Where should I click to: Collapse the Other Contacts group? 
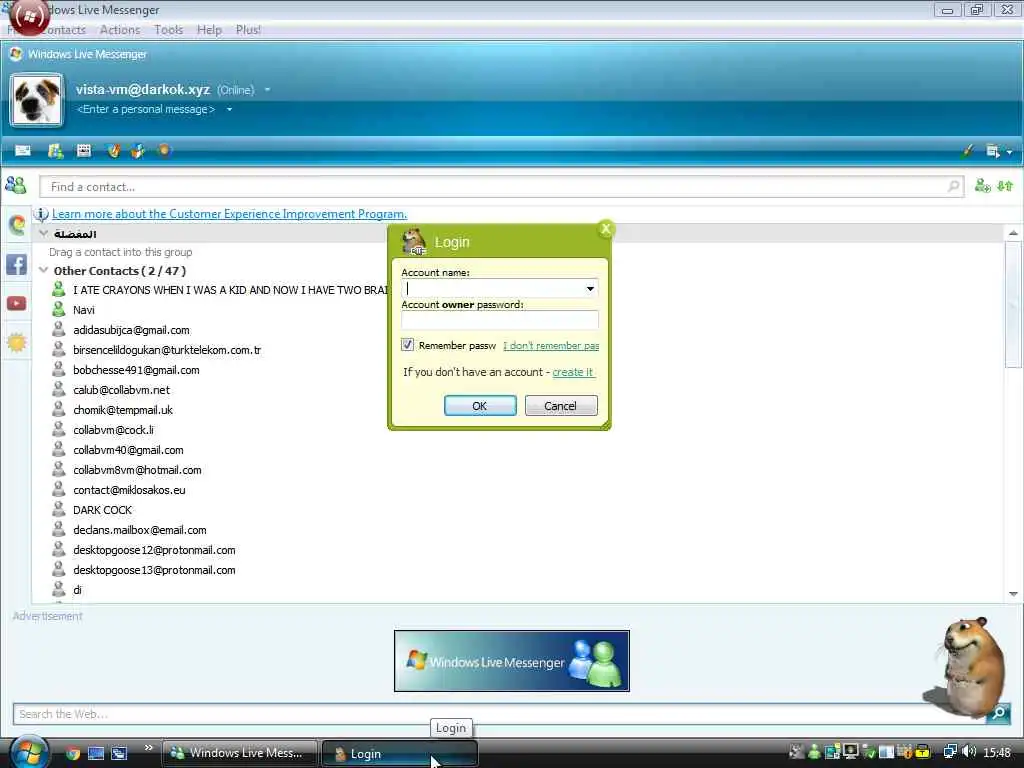pos(44,270)
